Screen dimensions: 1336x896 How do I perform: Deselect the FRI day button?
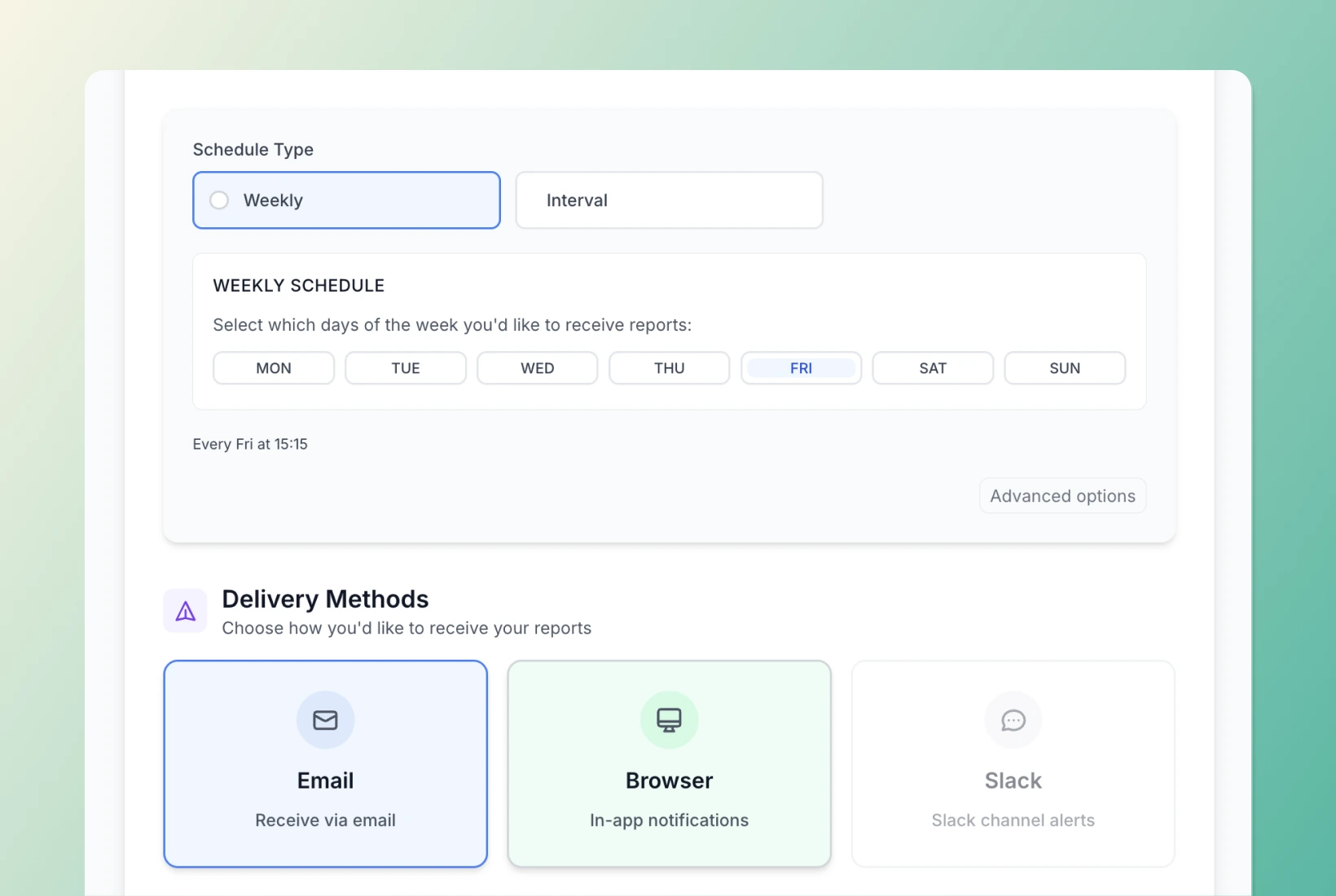point(801,368)
